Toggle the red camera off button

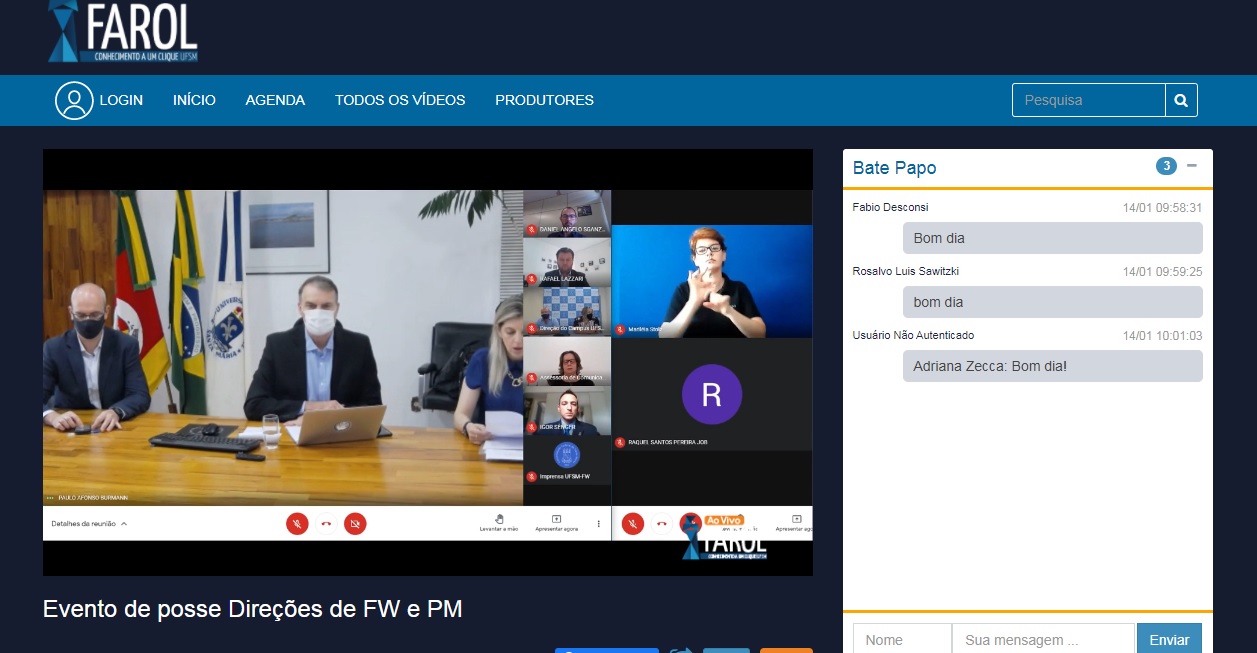(355, 523)
